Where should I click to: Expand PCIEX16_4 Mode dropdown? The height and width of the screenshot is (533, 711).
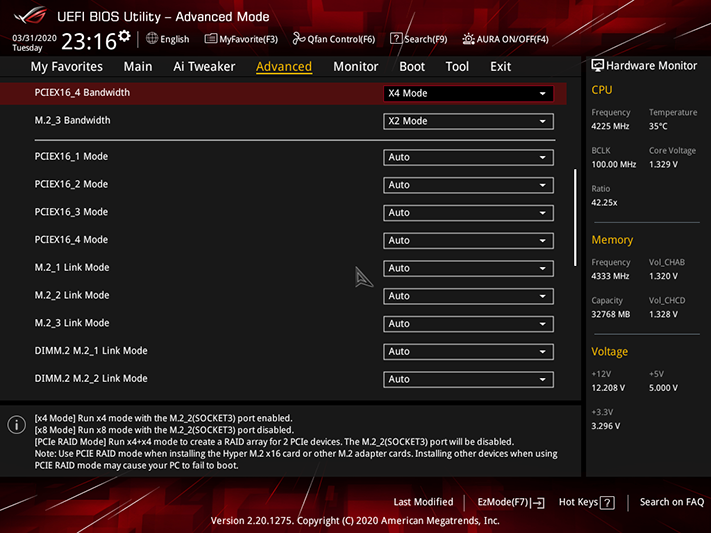coord(468,240)
